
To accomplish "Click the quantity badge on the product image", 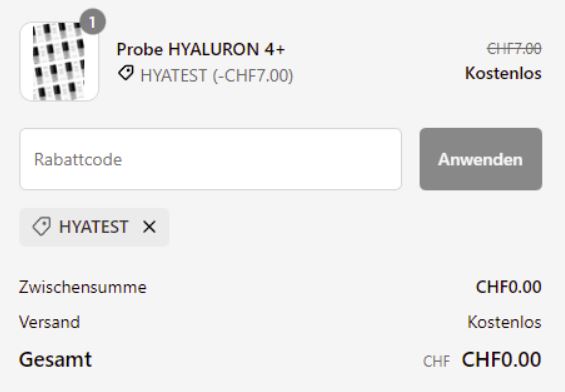I will [93, 22].
